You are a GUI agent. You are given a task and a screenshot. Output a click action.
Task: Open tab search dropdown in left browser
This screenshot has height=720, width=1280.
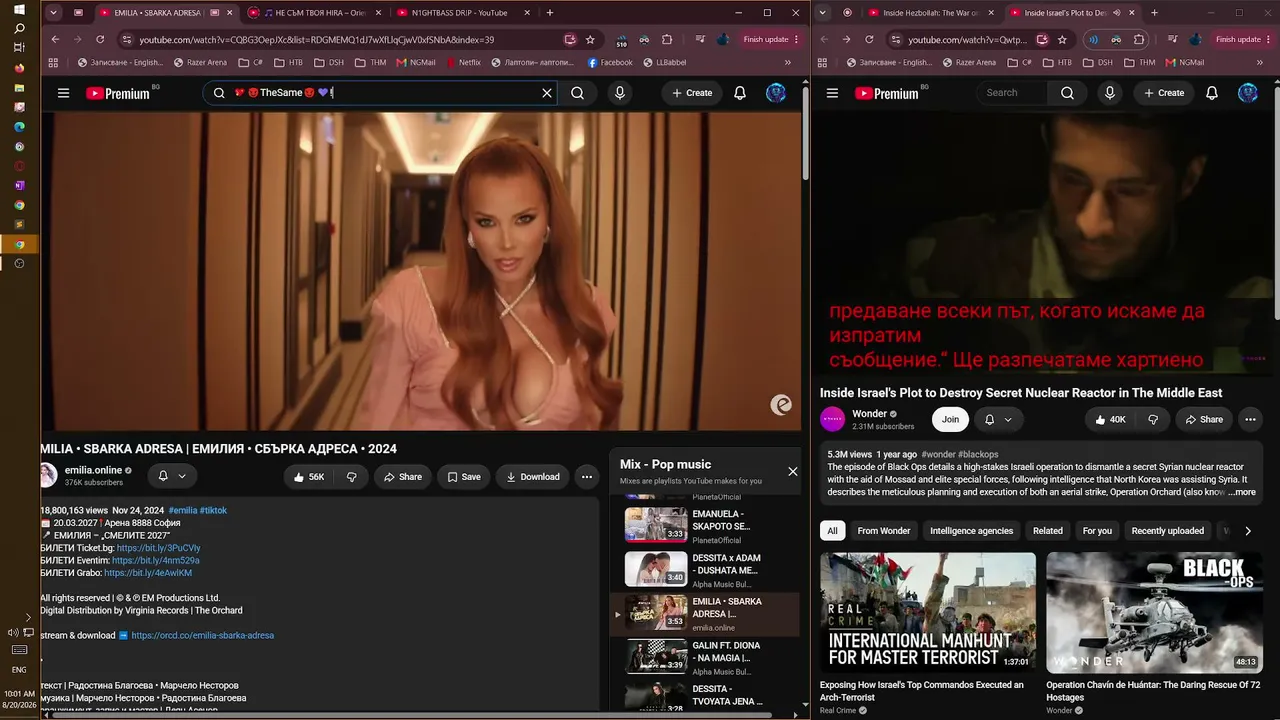click(x=54, y=13)
